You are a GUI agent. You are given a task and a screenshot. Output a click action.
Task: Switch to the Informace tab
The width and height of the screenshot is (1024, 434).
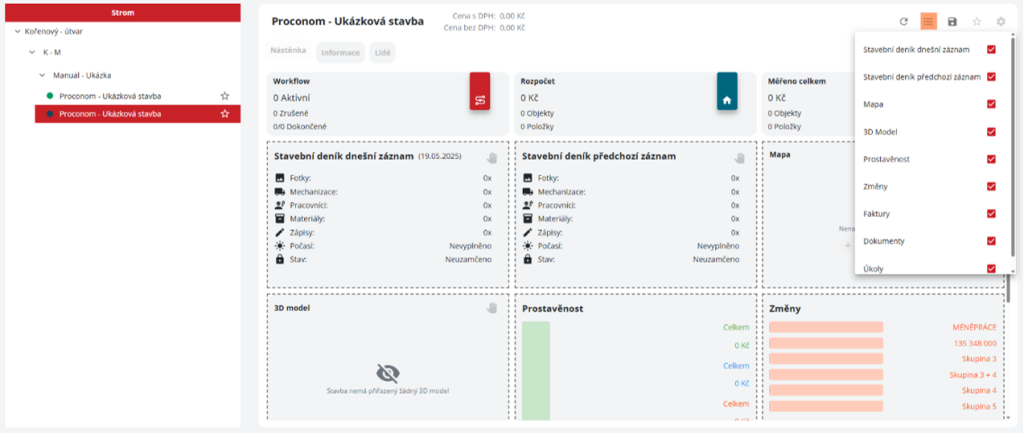pyautogui.click(x=341, y=52)
